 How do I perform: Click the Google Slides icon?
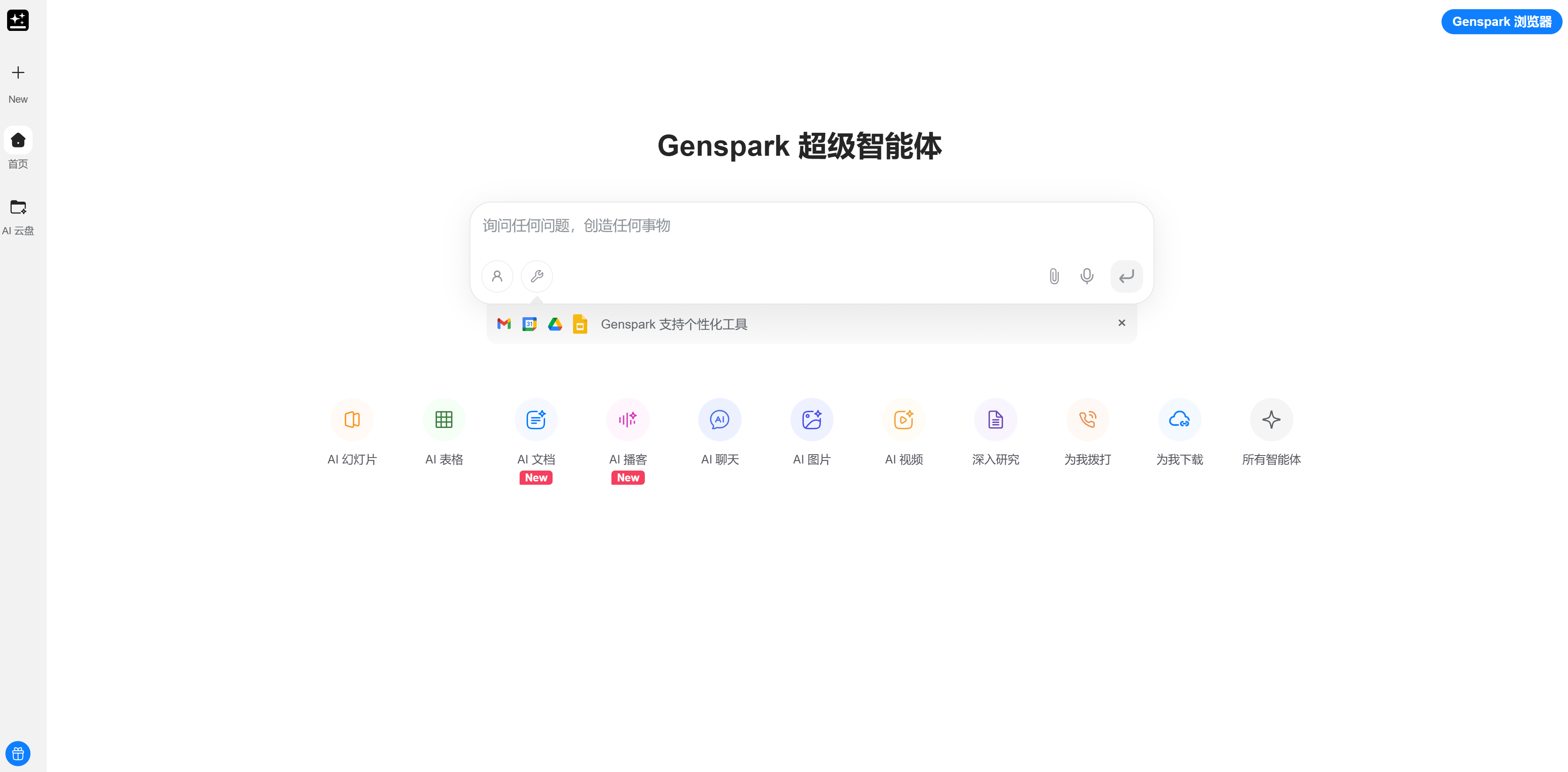(580, 324)
